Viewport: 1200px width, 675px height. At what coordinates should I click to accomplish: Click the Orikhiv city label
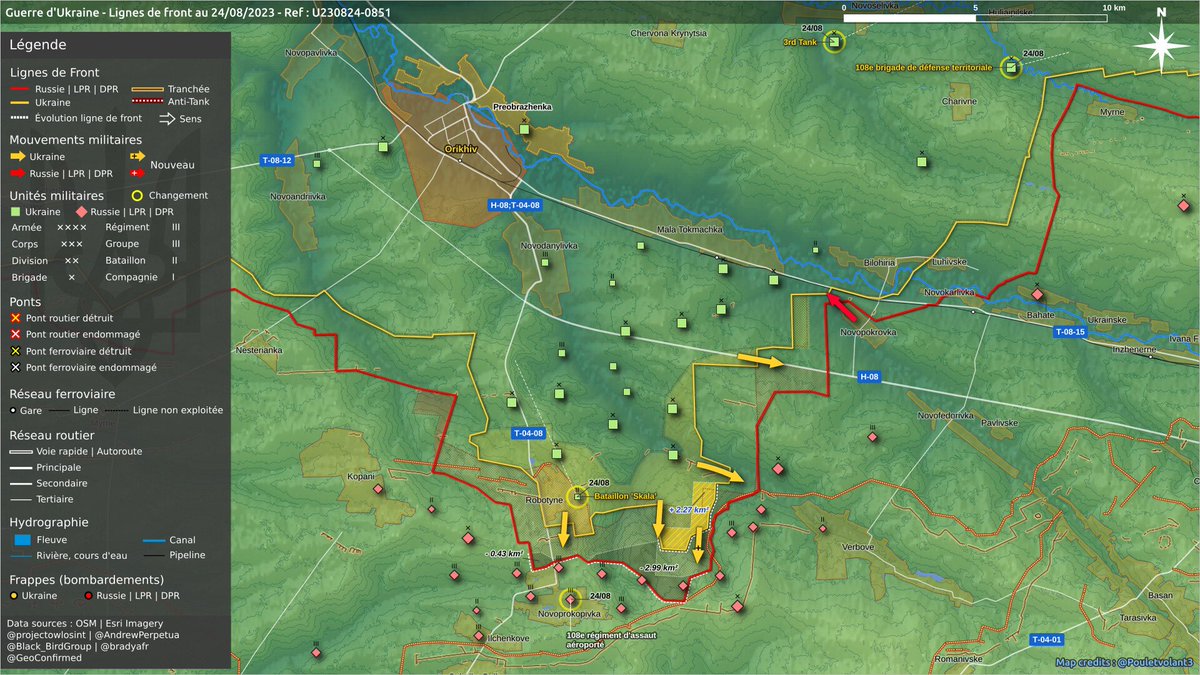pos(461,149)
